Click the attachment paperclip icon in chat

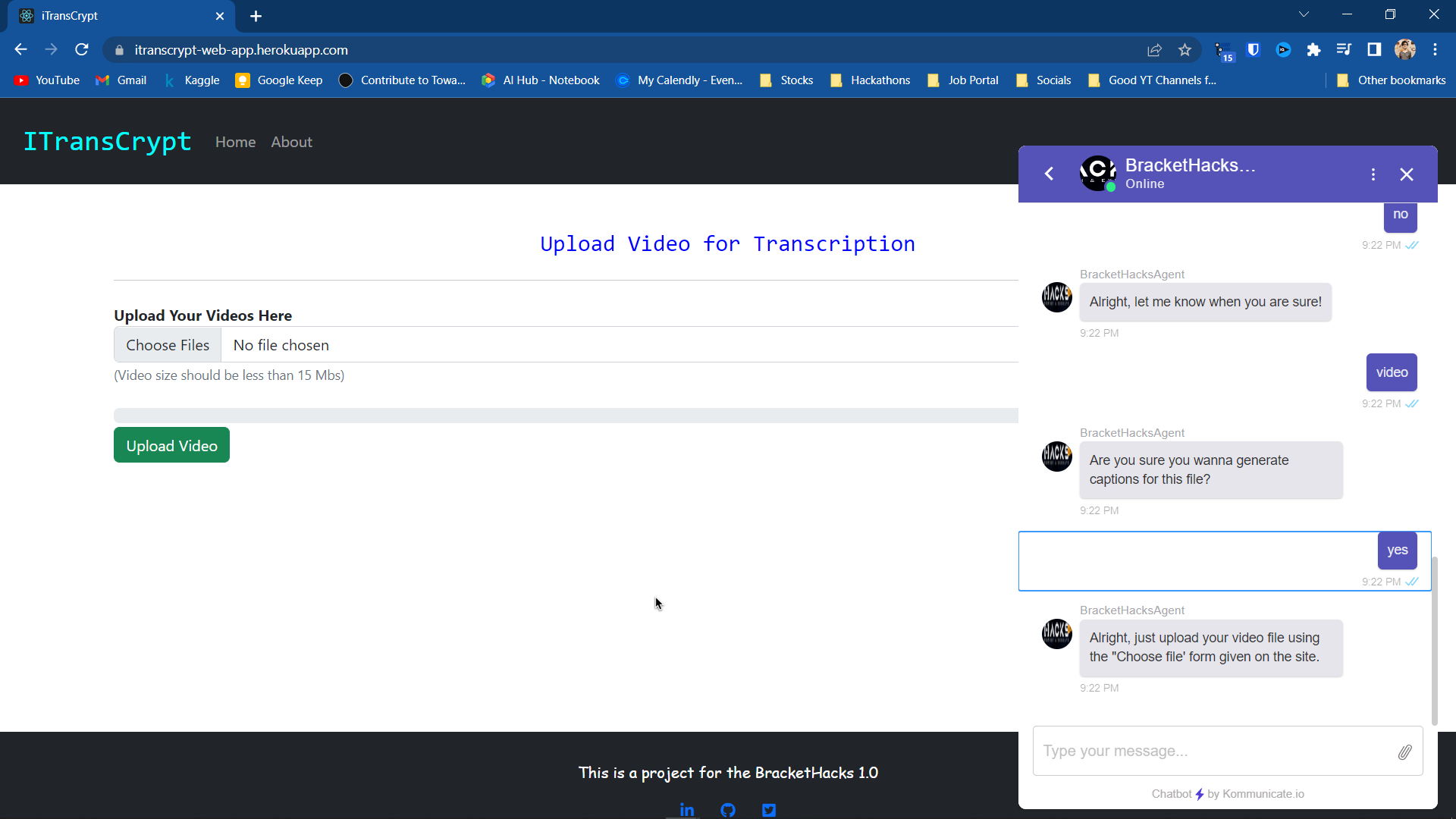click(1404, 752)
